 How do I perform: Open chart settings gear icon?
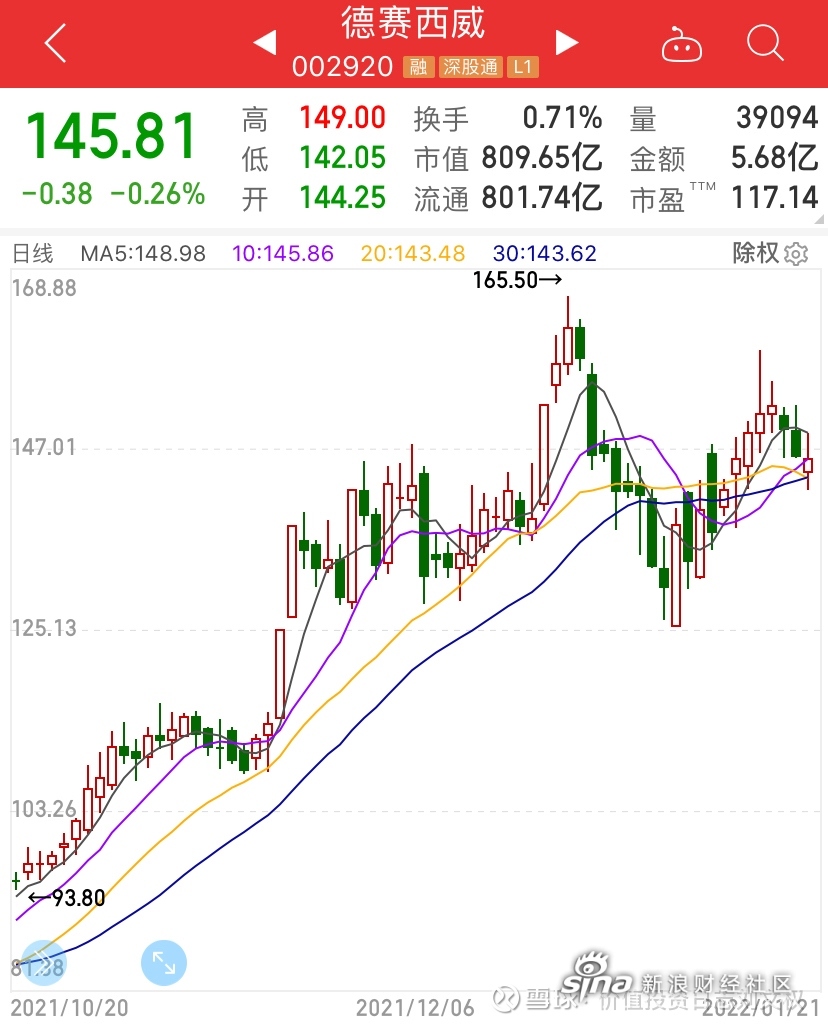click(x=796, y=254)
